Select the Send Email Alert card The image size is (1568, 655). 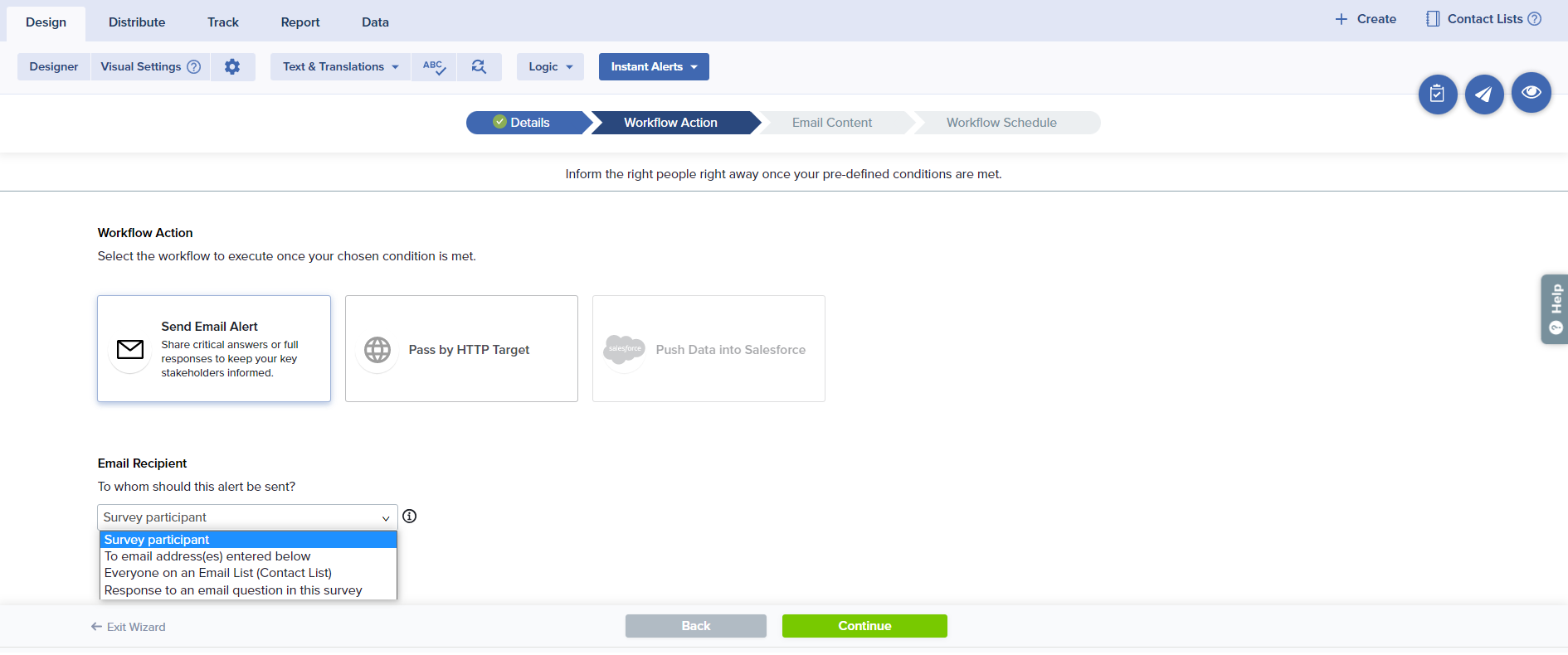click(x=214, y=349)
